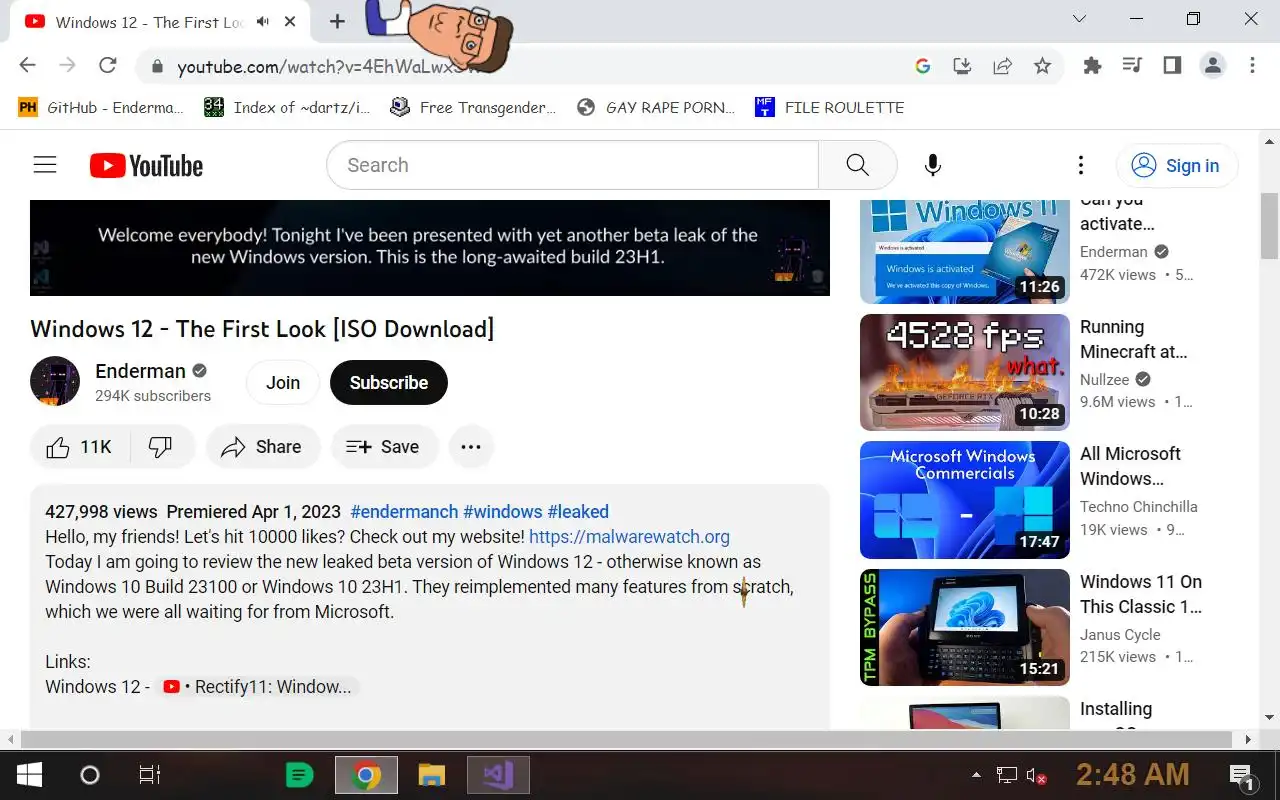The height and width of the screenshot is (800, 1280).
Task: Mute the tab via its speaker icon
Action: 262,21
